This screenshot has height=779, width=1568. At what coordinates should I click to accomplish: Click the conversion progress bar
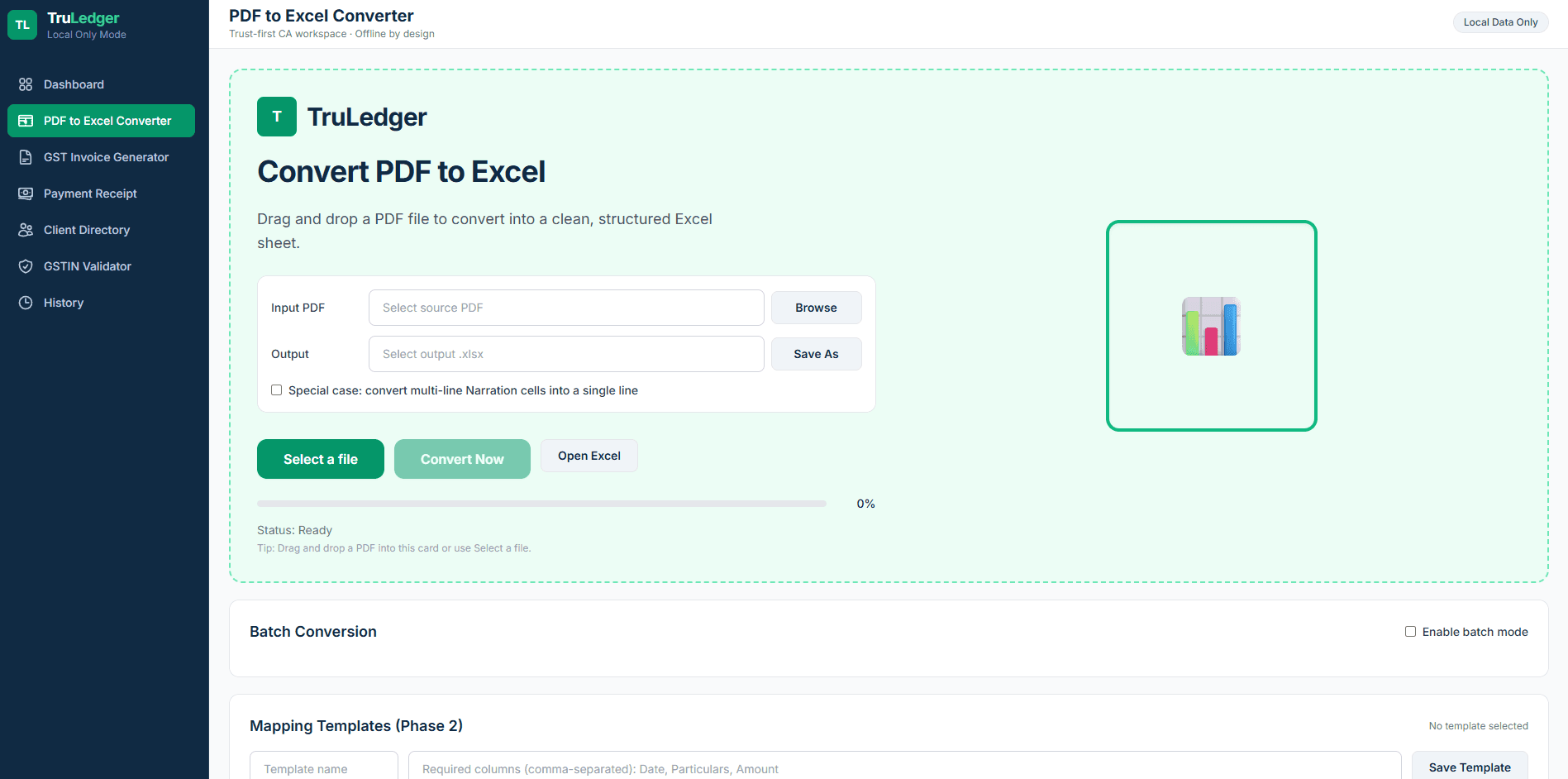coord(541,503)
